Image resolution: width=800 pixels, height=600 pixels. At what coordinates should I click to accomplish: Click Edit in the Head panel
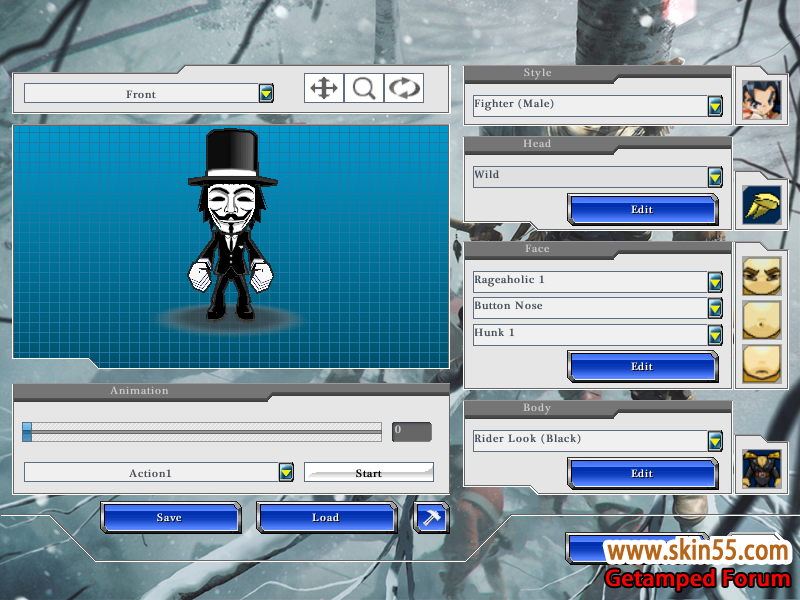coord(642,209)
